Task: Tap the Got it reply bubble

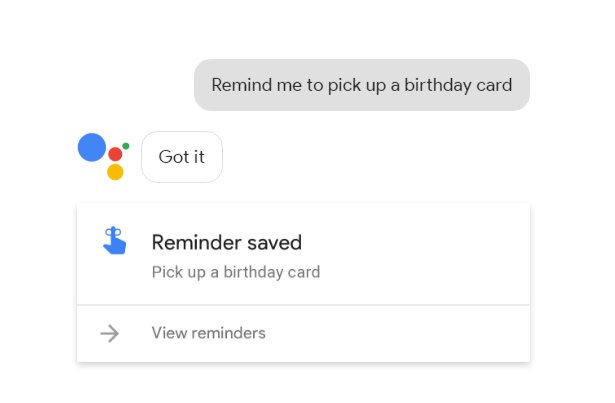Action: [182, 157]
